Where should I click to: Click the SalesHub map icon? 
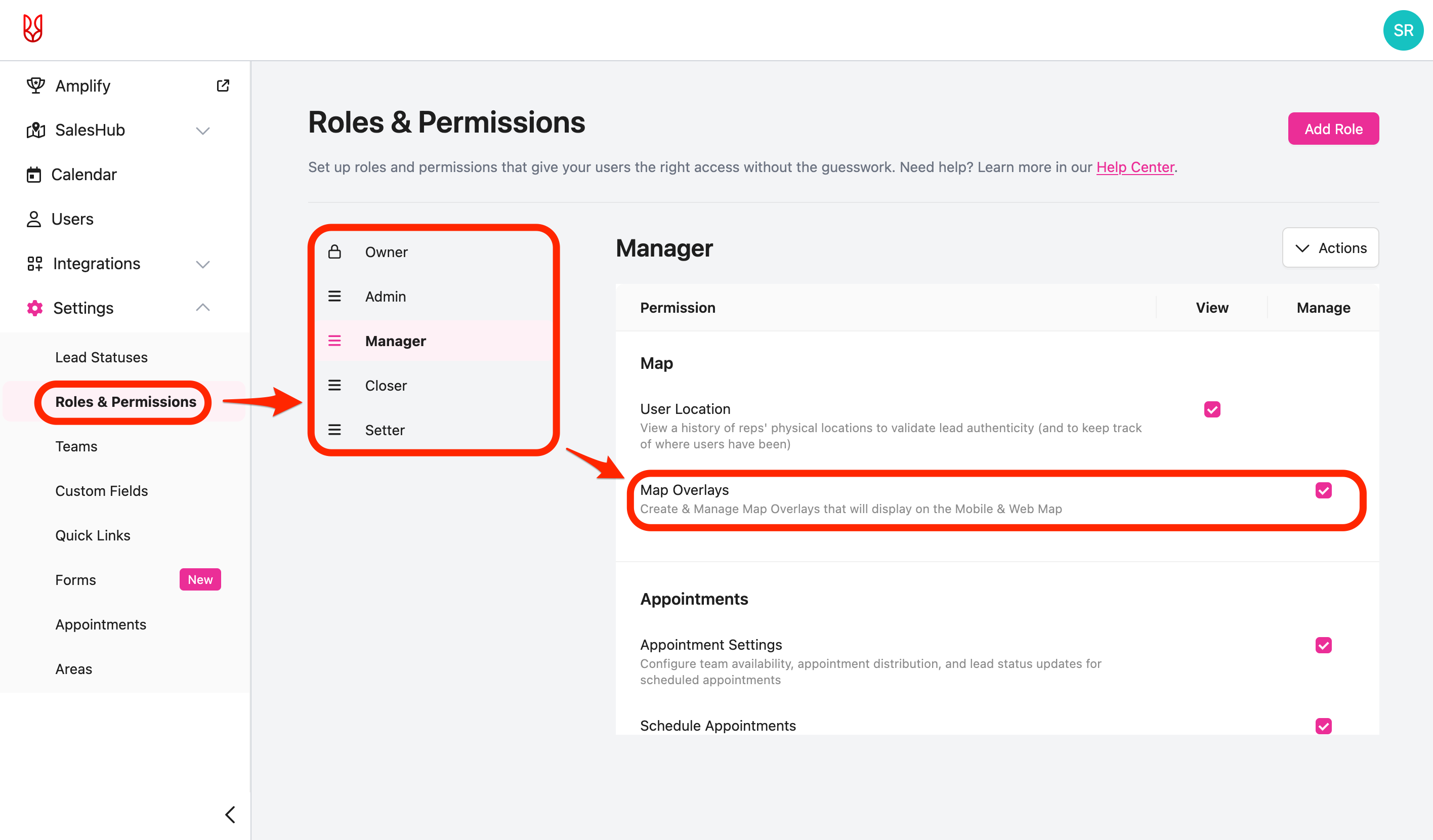click(35, 130)
